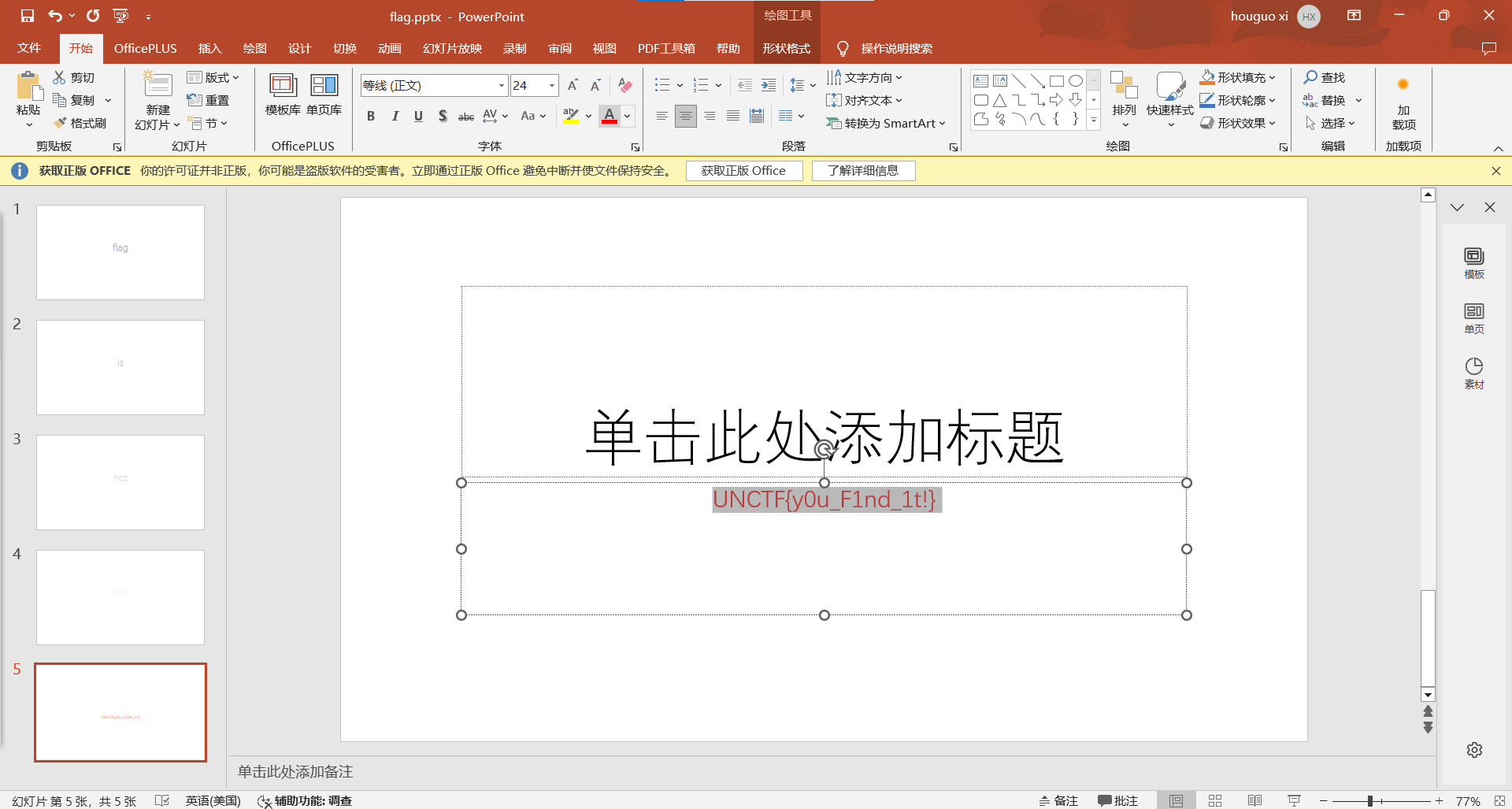Toggle Italic formatting
Image resolution: width=1512 pixels, height=809 pixels.
tap(395, 116)
